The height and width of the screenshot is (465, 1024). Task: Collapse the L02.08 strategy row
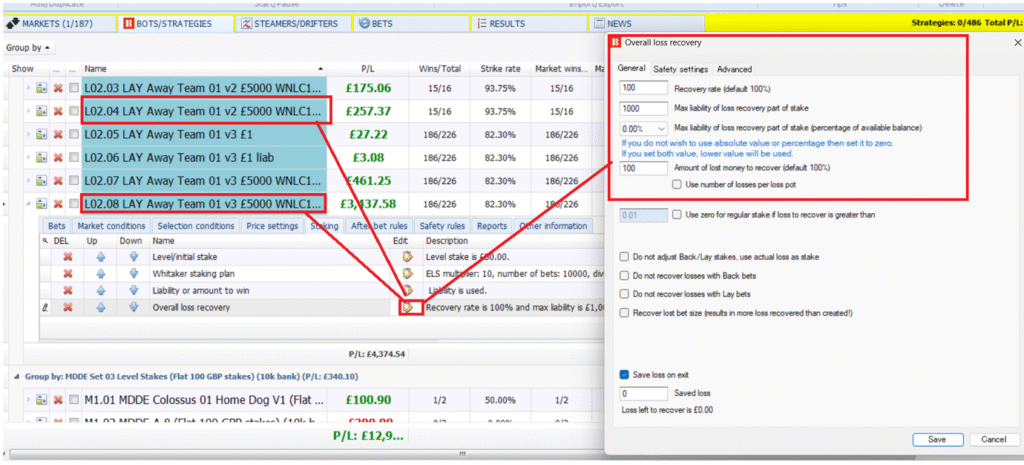(x=28, y=204)
